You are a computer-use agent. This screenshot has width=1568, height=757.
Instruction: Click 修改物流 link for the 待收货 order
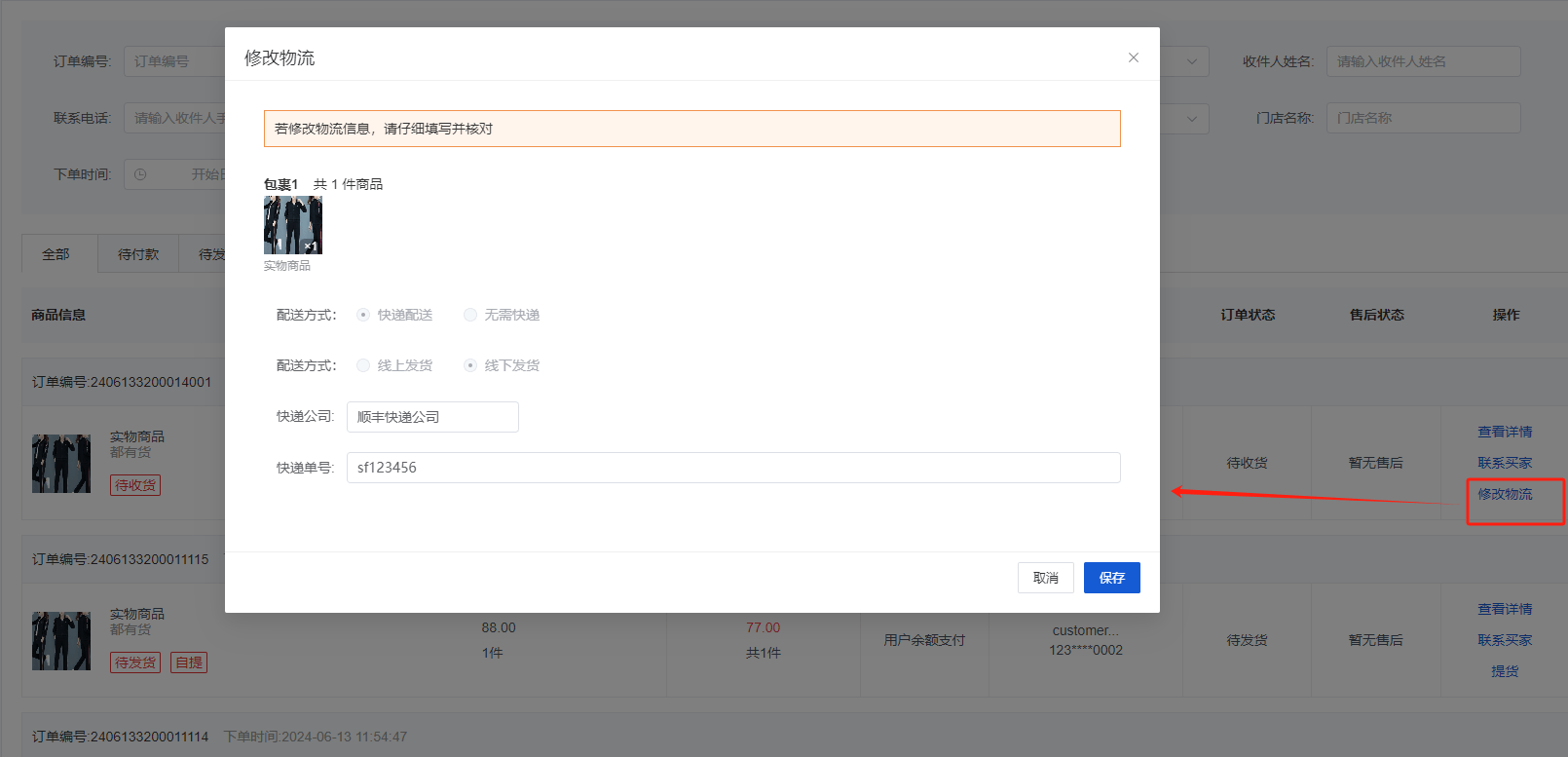1505,494
